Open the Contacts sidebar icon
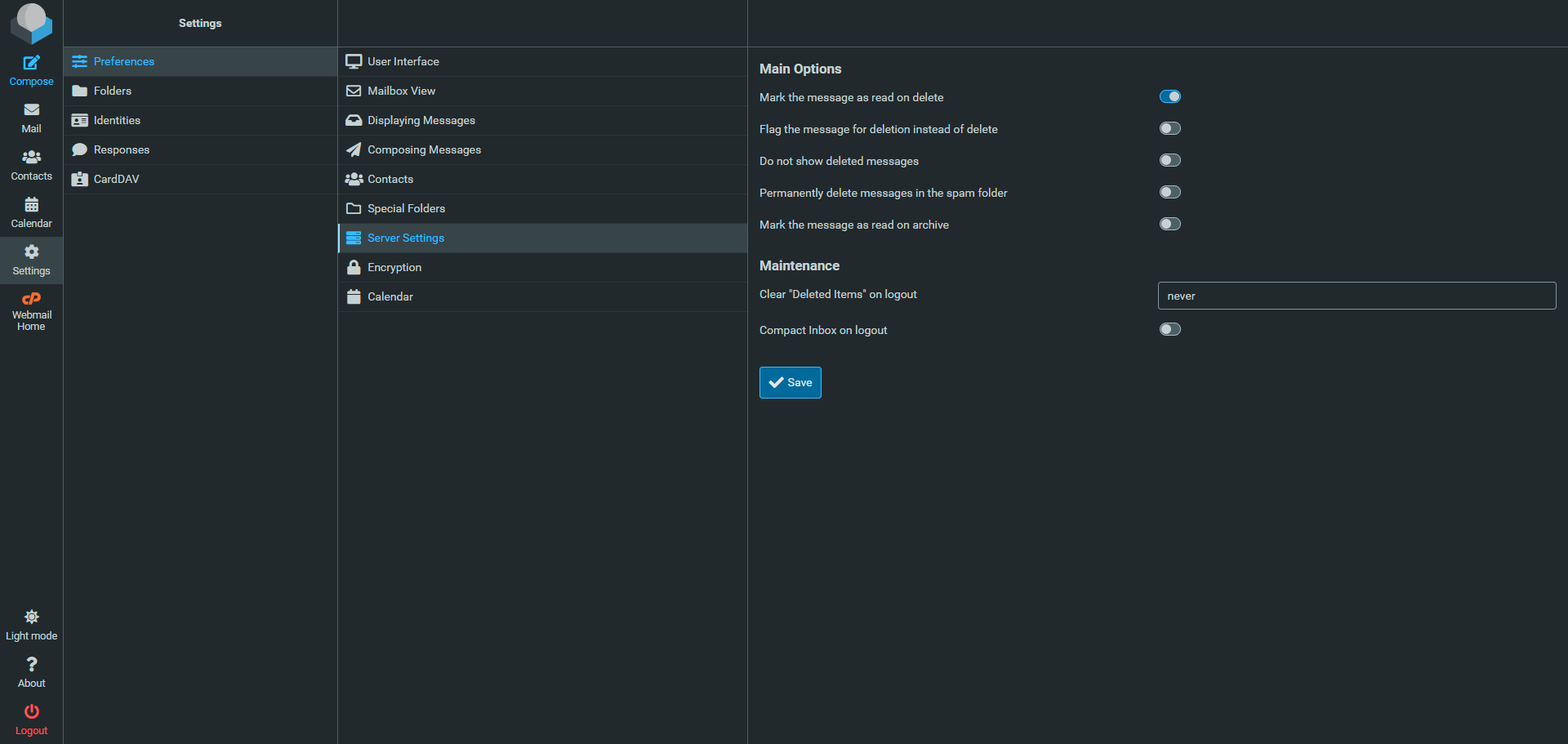 31,158
